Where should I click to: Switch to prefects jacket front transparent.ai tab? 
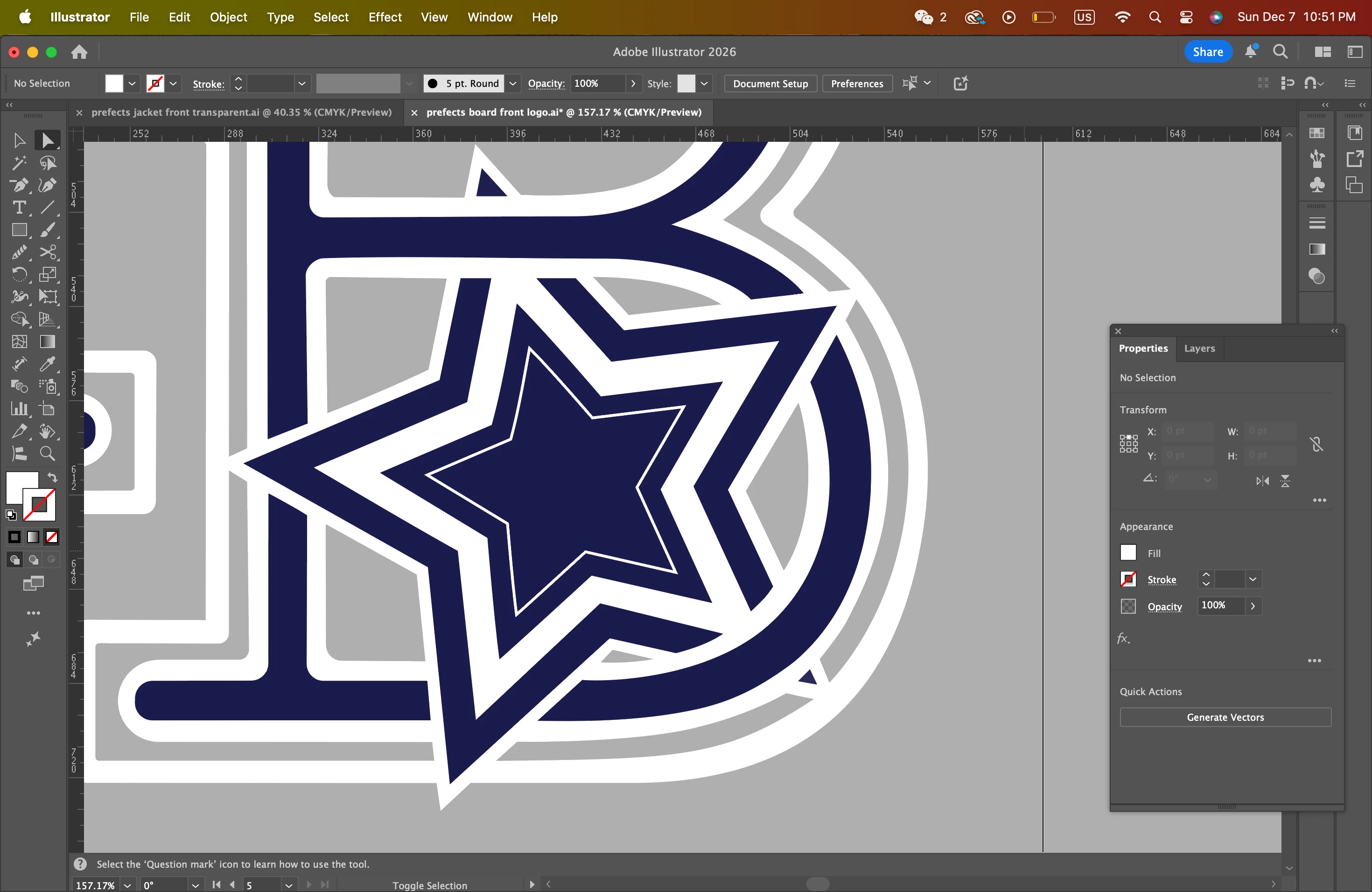click(x=241, y=112)
